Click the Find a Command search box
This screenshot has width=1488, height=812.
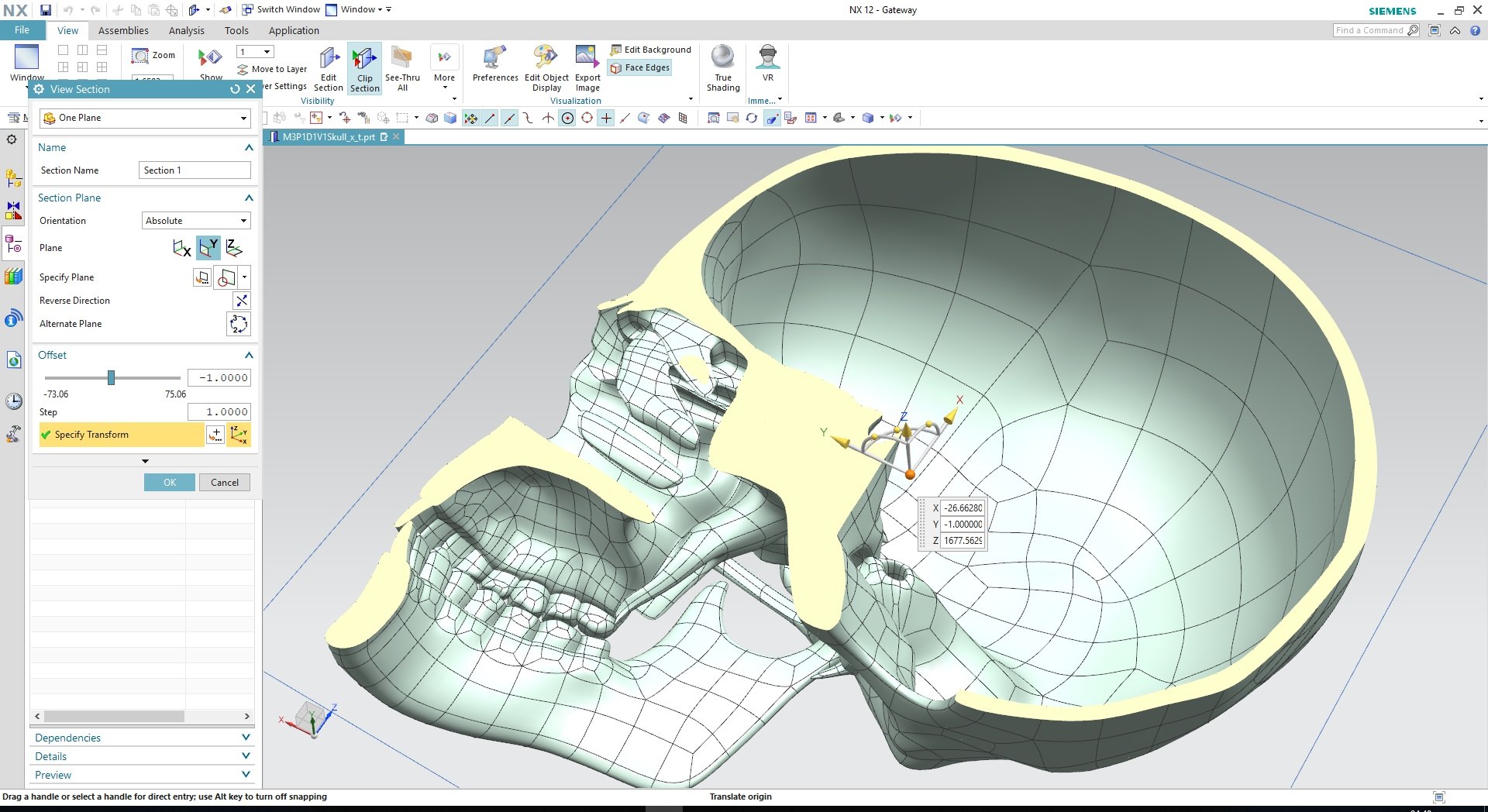tap(1376, 30)
